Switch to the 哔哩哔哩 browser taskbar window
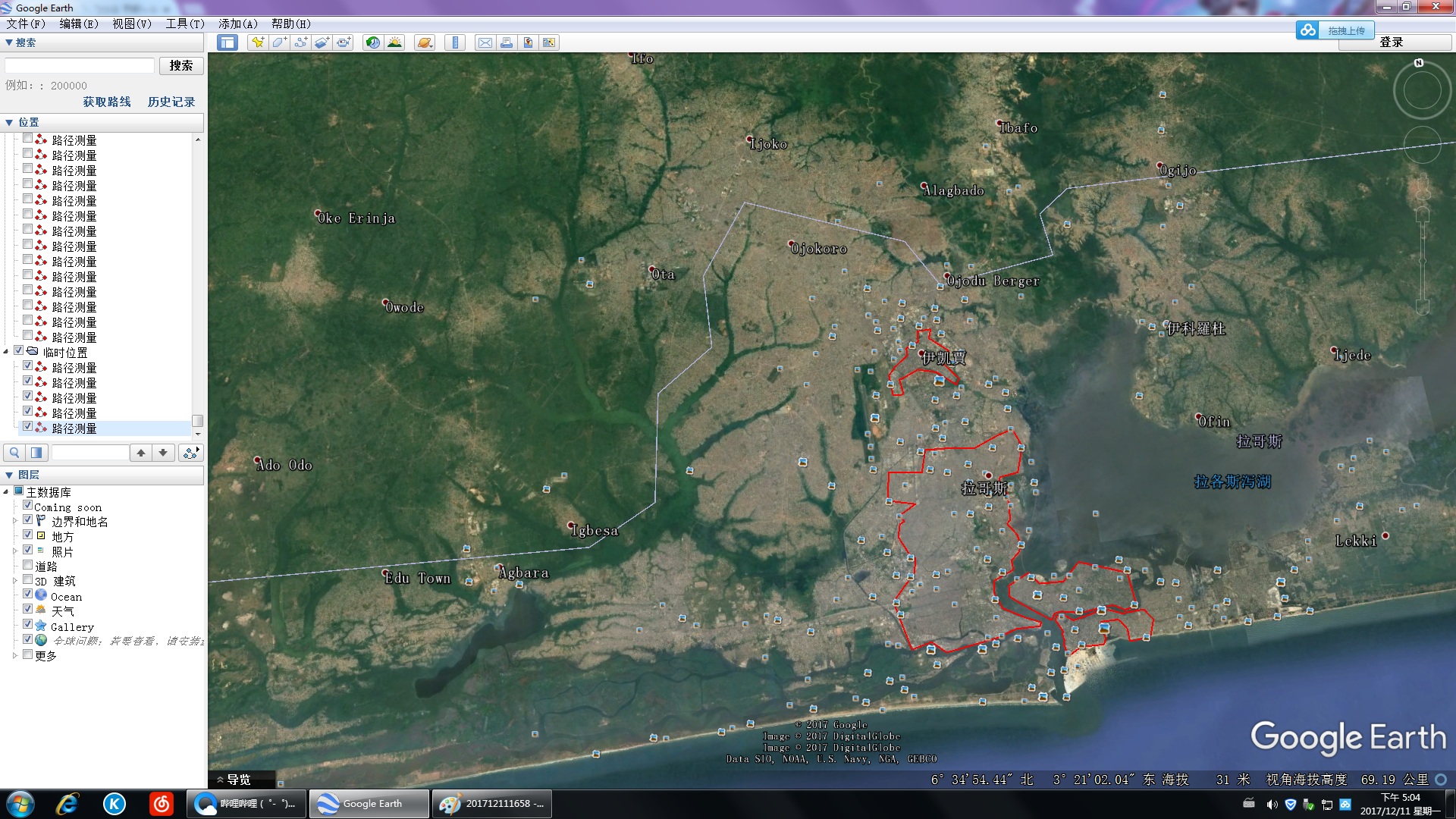This screenshot has width=1456, height=819. tap(246, 804)
